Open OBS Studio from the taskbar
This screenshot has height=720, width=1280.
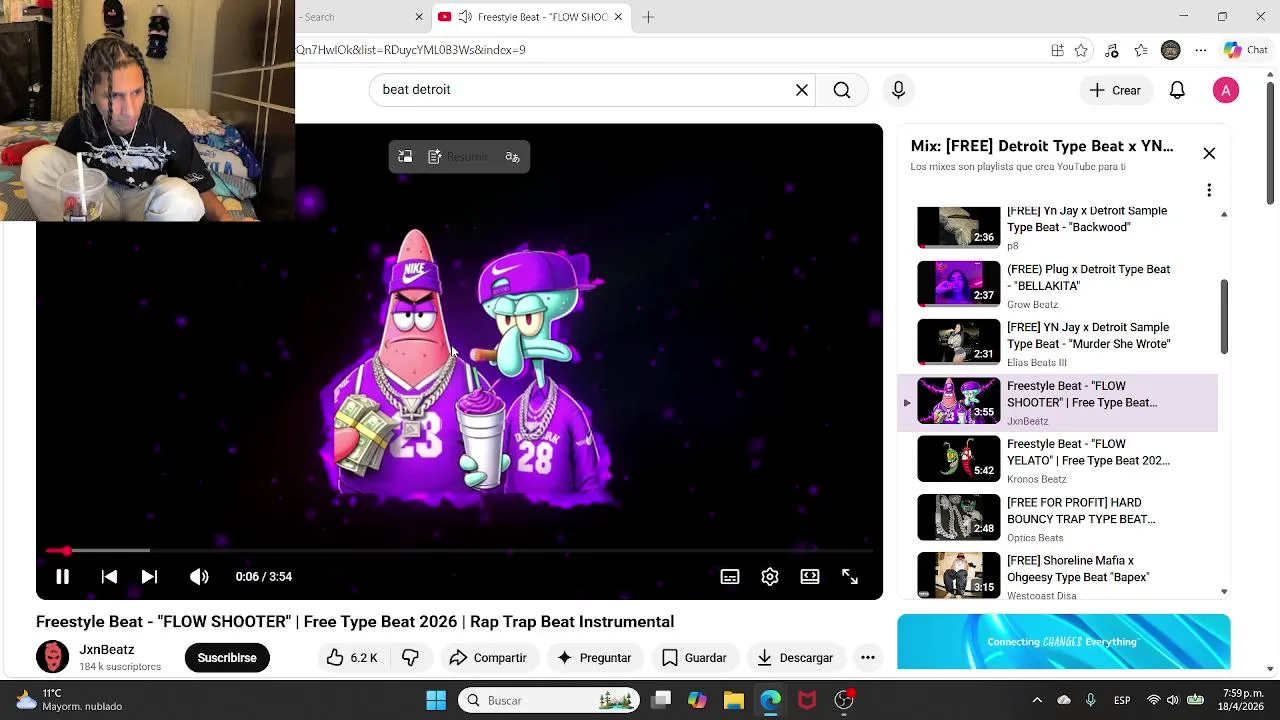(x=845, y=701)
